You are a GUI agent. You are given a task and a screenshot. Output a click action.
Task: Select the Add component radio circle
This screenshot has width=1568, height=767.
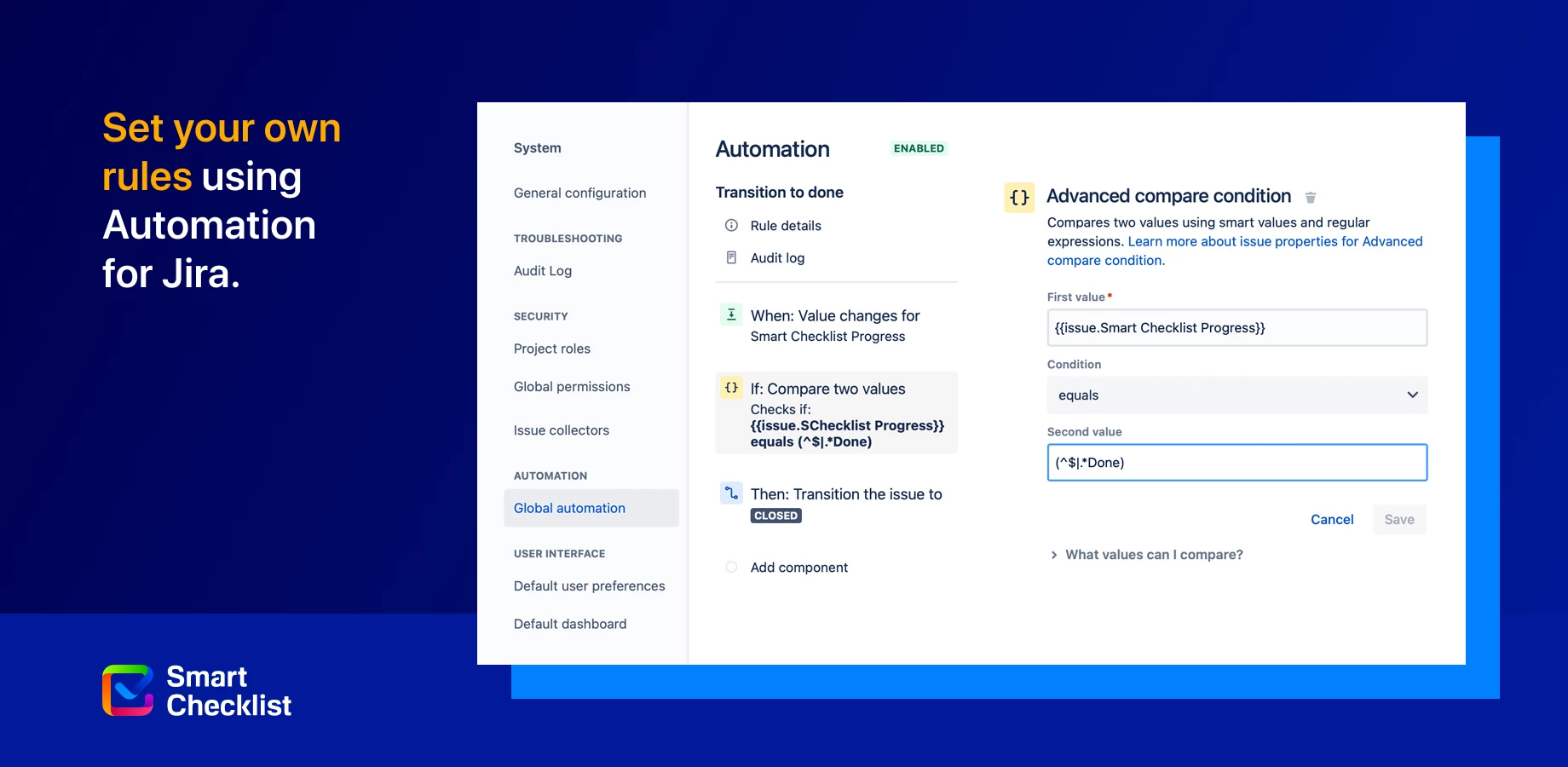[730, 566]
